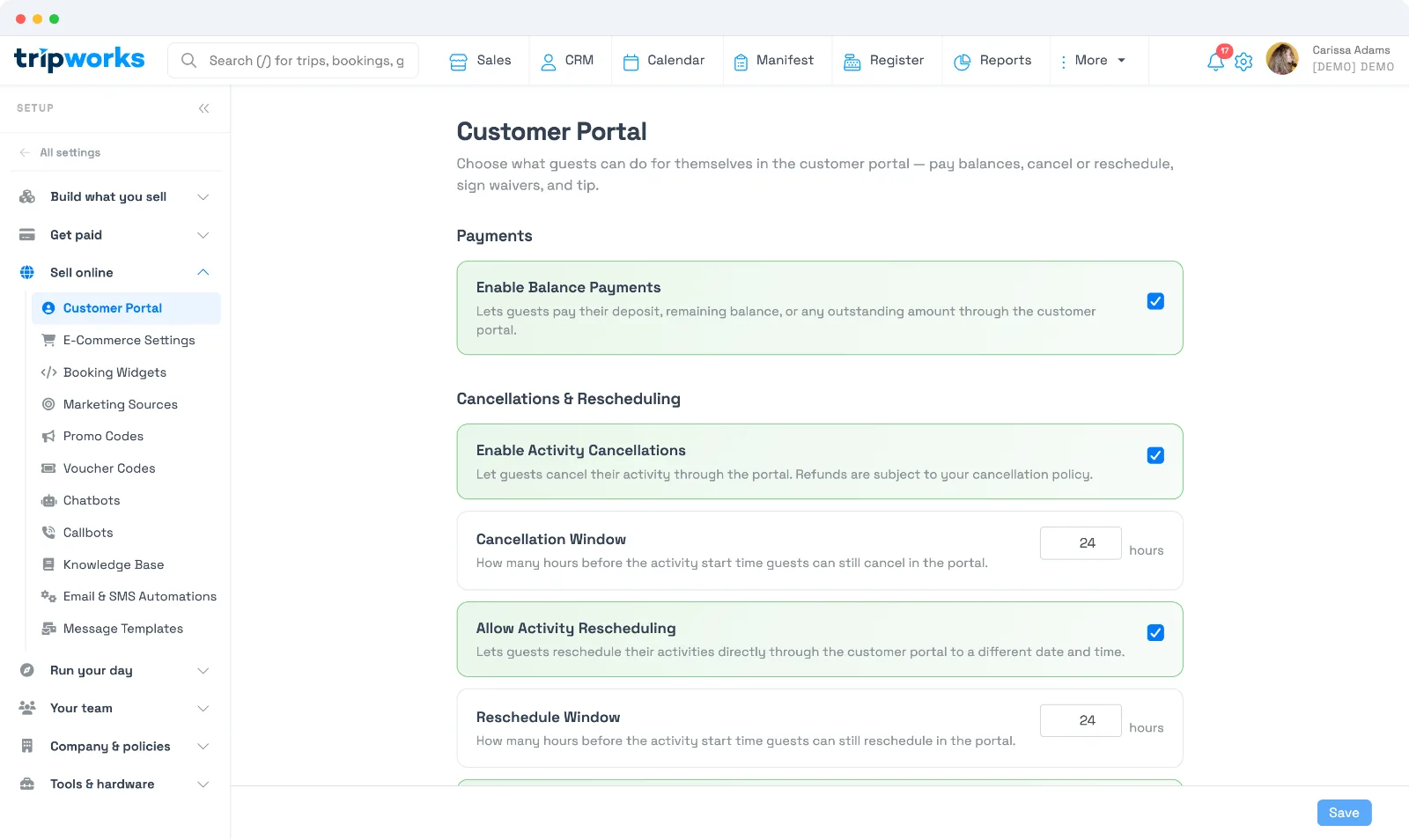
Task: Click the search trips and bookings field
Action: click(293, 61)
